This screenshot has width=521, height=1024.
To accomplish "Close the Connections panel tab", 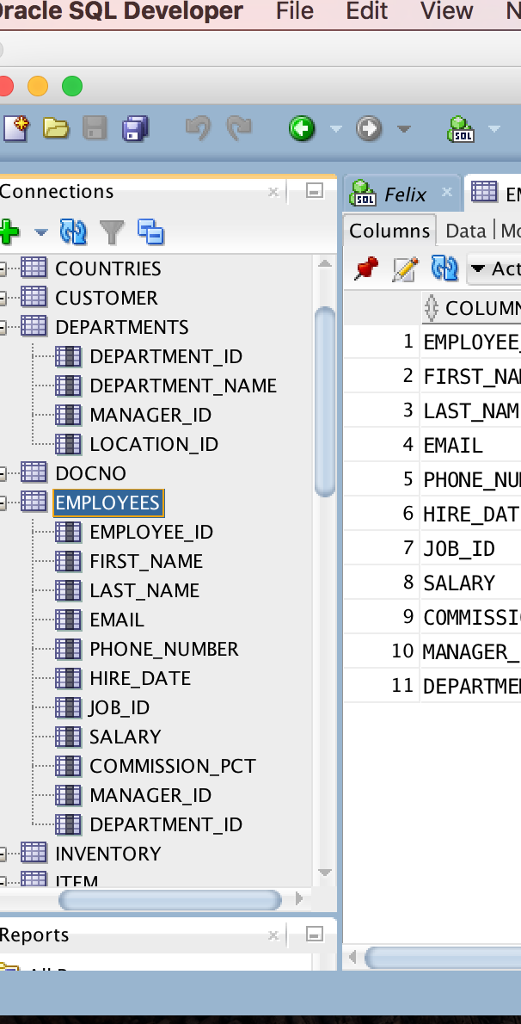I will (x=274, y=192).
